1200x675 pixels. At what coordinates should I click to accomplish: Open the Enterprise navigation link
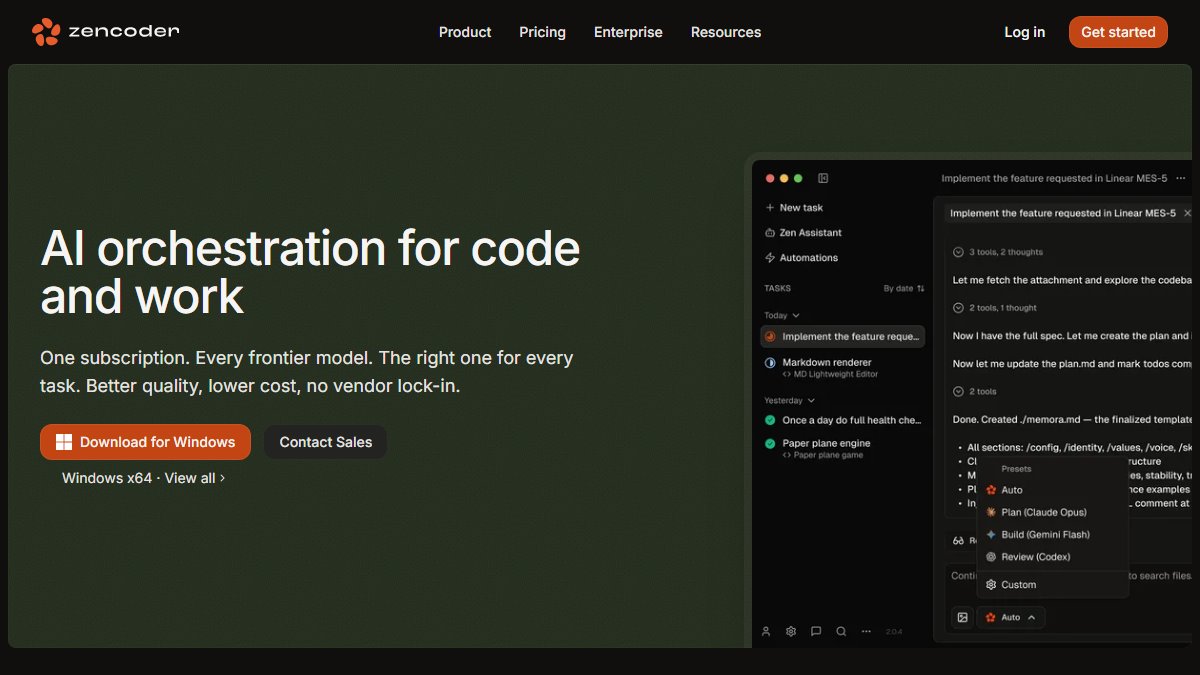628,32
